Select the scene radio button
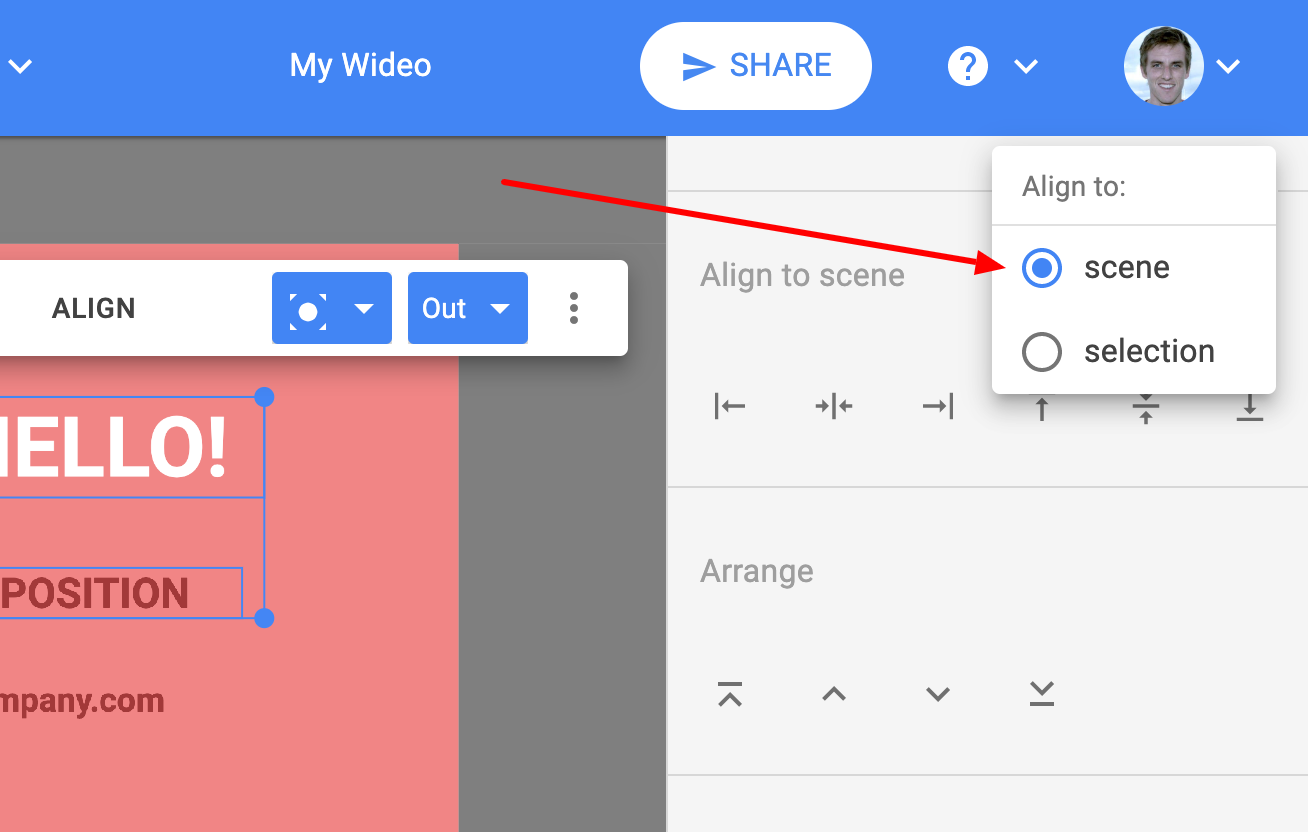Image resolution: width=1308 pixels, height=832 pixels. [1041, 267]
